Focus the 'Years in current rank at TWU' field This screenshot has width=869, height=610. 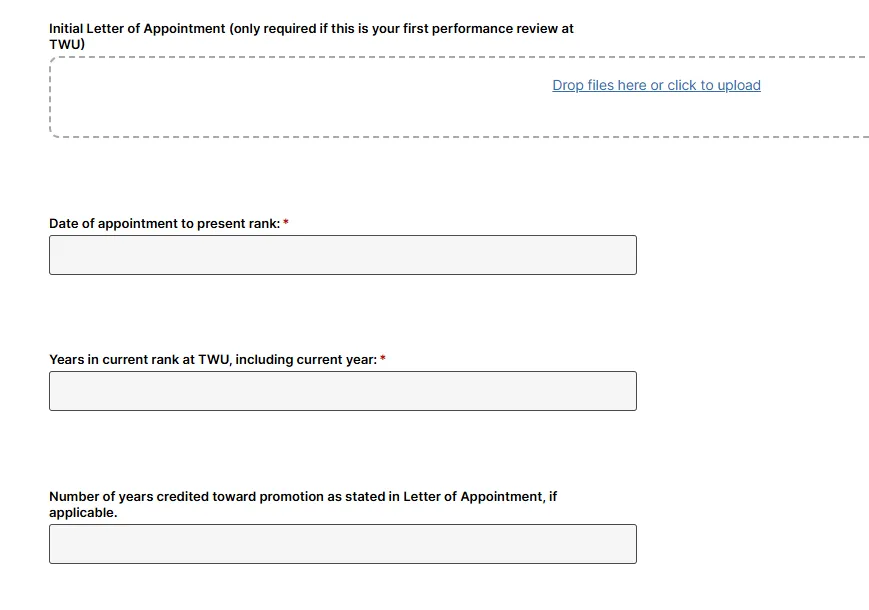coord(342,391)
